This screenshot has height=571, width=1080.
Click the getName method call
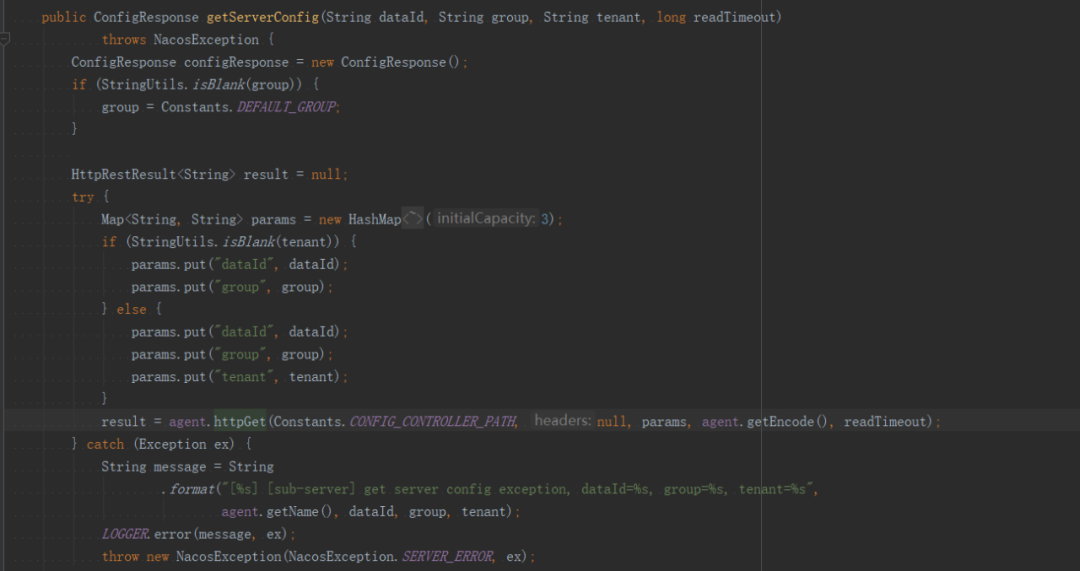292,512
